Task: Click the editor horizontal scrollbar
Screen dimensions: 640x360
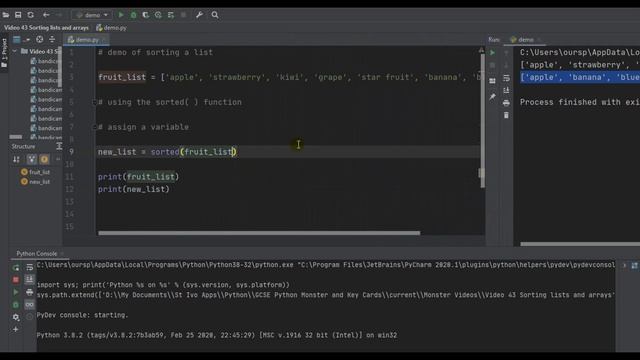Action: 259,233
